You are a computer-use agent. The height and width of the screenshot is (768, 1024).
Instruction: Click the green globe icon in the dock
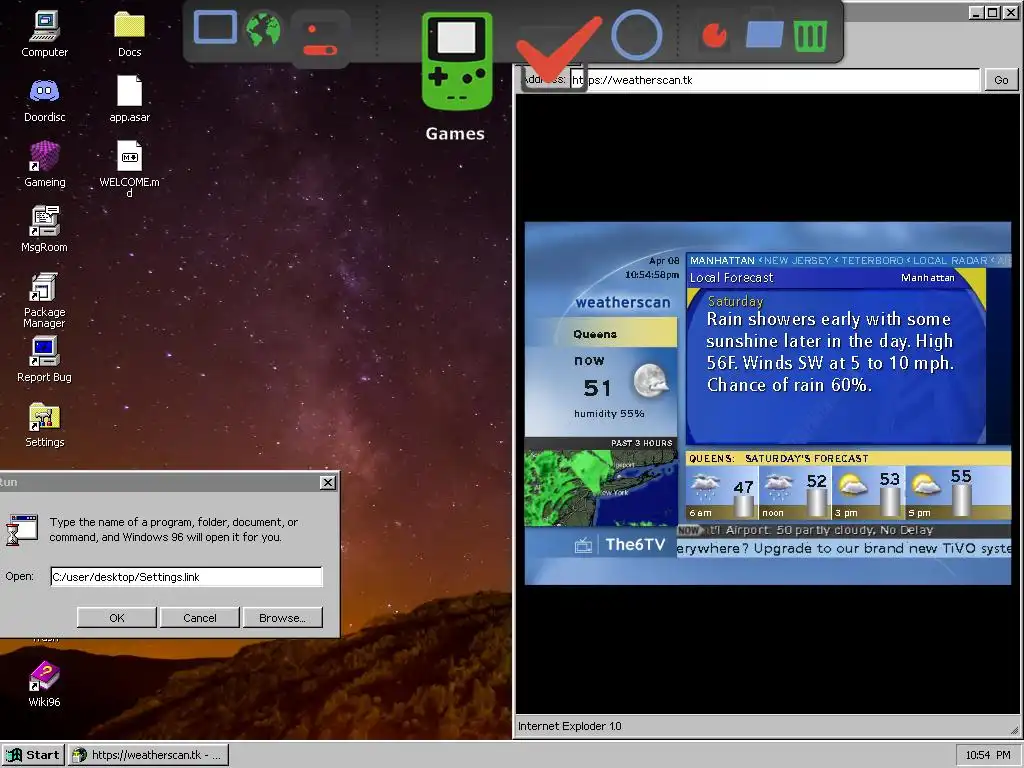pos(263,30)
